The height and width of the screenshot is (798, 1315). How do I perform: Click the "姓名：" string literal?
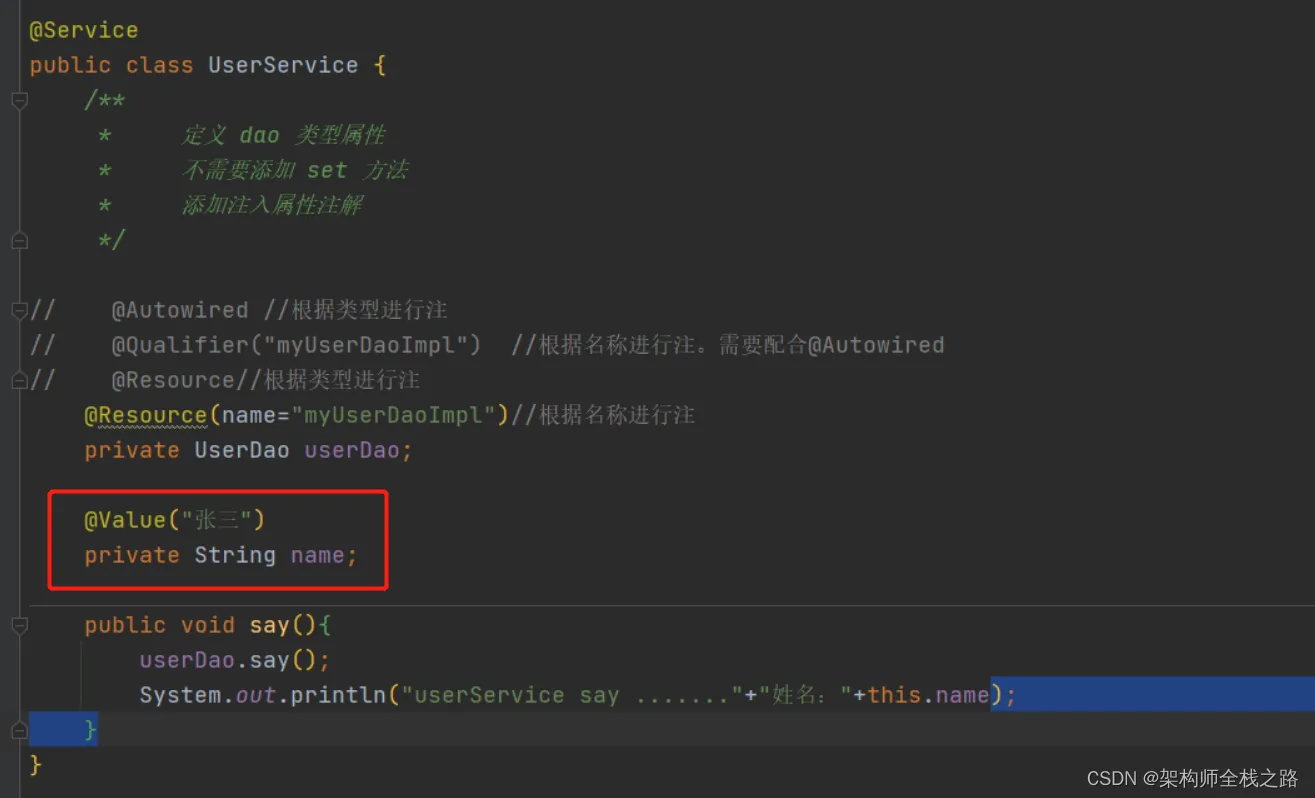click(805, 695)
